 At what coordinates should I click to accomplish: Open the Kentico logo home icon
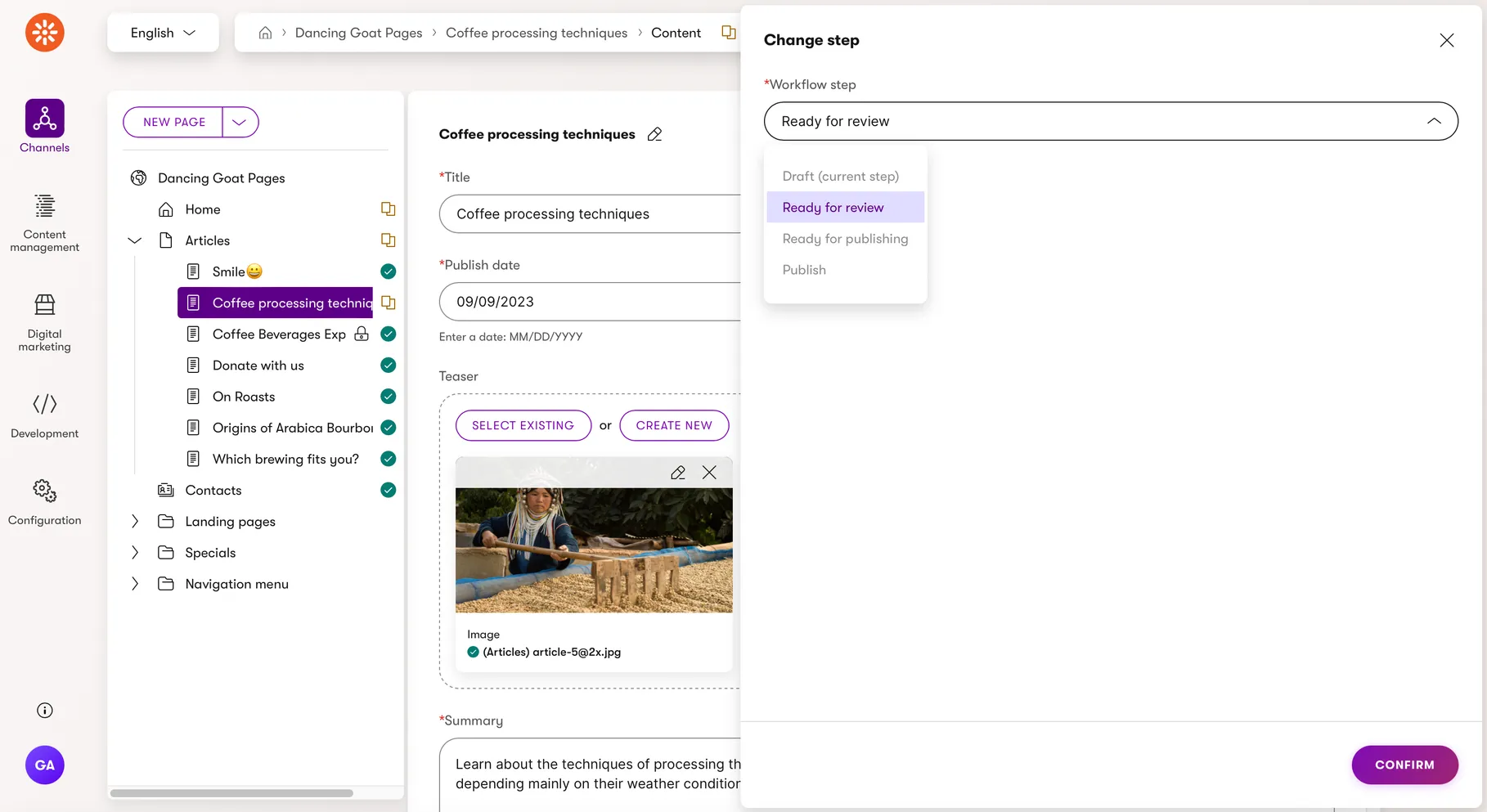coord(44,33)
